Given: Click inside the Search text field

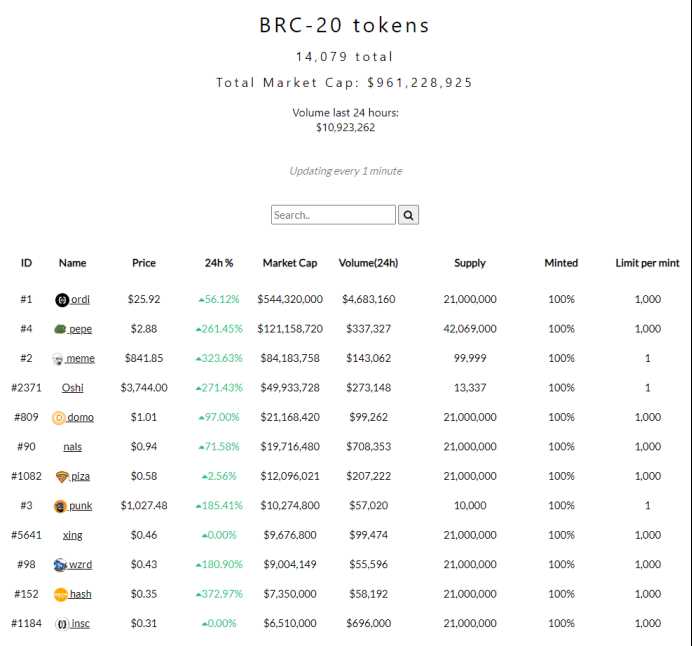Looking at the screenshot, I should tap(333, 215).
